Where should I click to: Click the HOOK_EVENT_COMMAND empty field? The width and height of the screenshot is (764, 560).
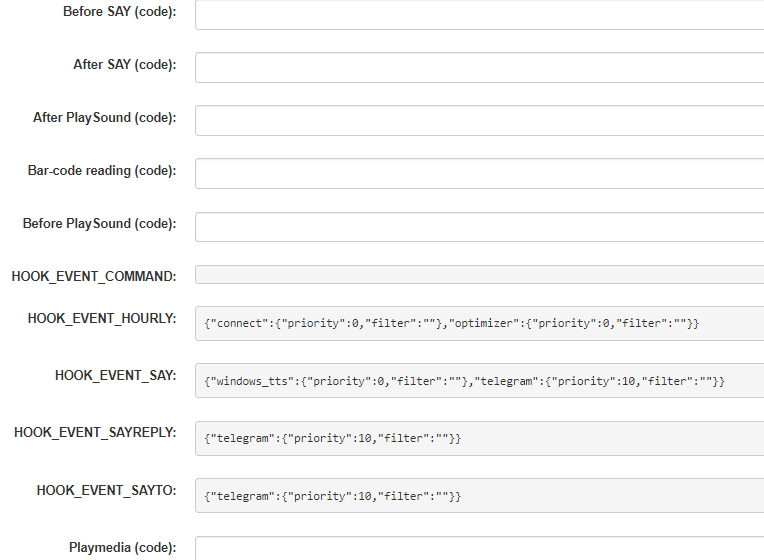click(x=480, y=274)
